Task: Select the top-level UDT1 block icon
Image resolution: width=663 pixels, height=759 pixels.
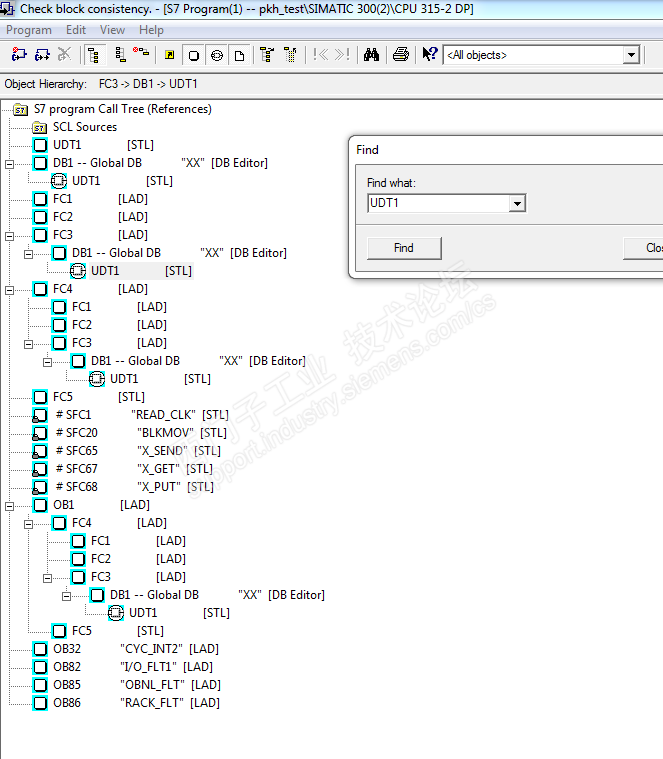Action: [x=40, y=145]
